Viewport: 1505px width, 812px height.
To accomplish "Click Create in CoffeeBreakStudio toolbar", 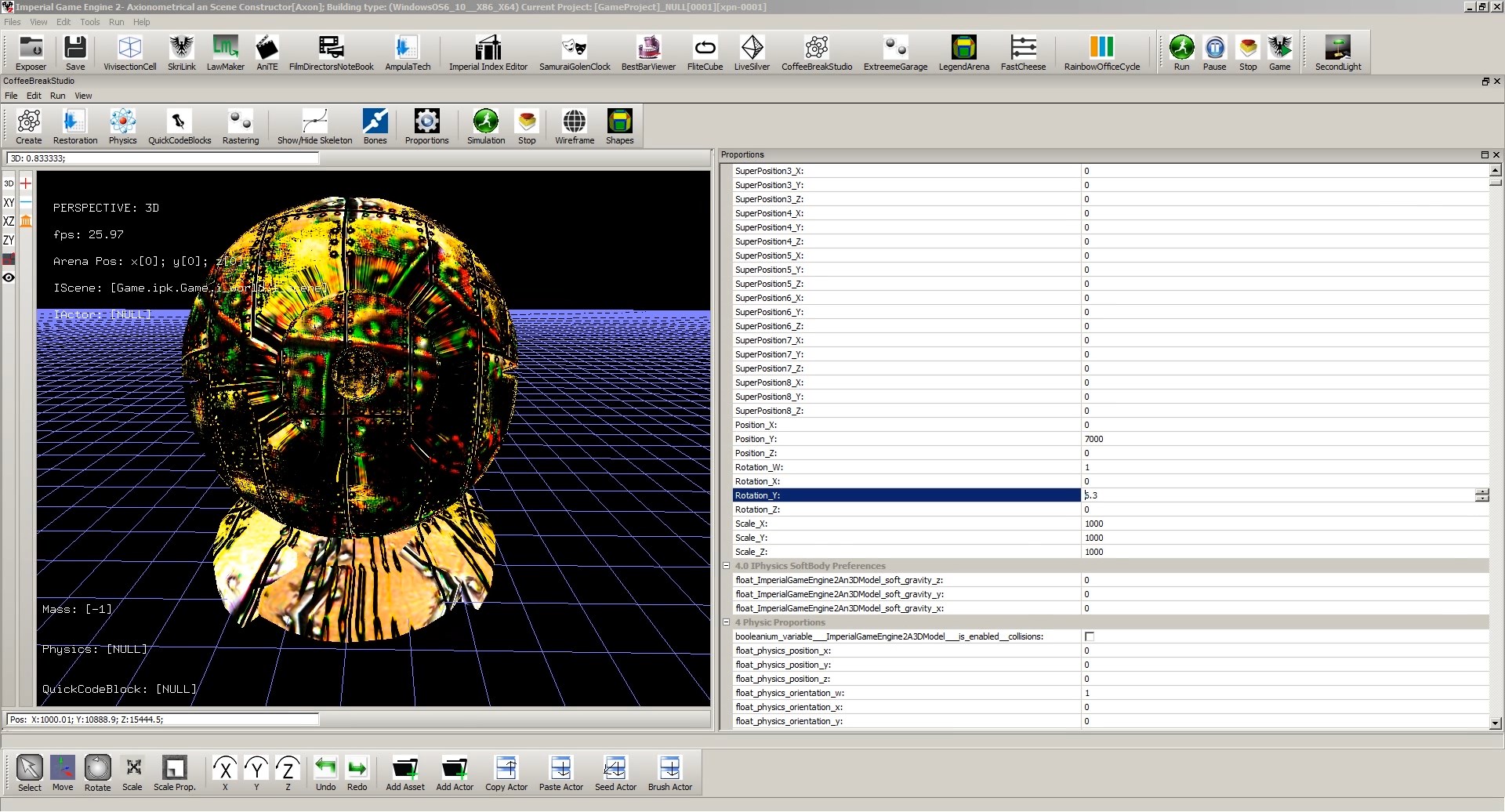I will pos(29,126).
